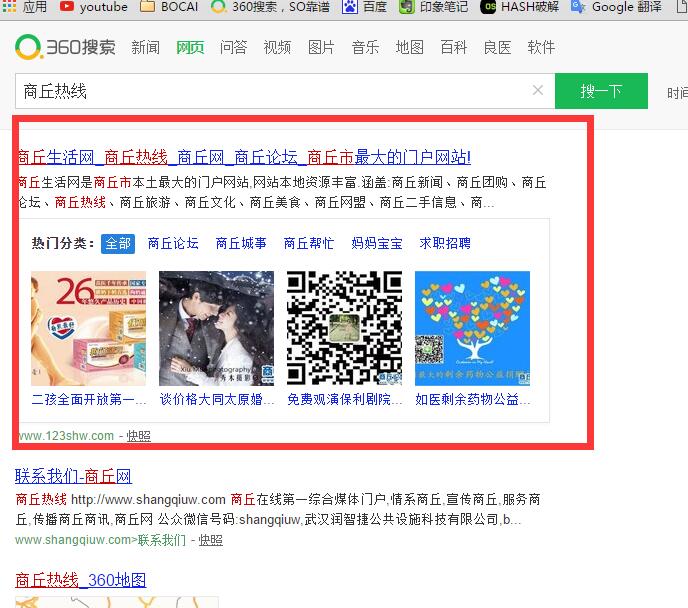The height and width of the screenshot is (608, 688).
Task: Select the 商丘城事 category
Action: pyautogui.click(x=241, y=243)
